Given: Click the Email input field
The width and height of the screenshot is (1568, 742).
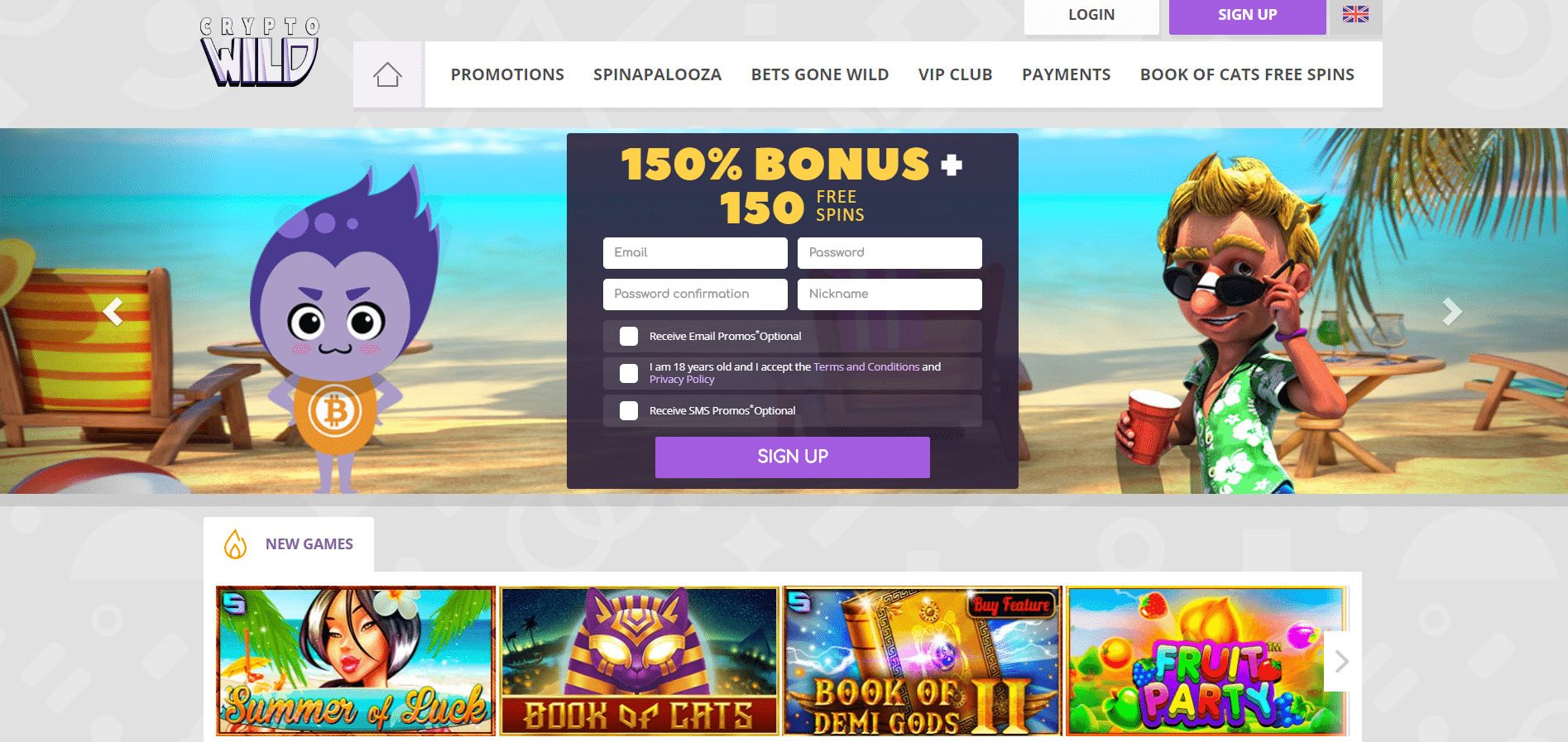Looking at the screenshot, I should 695,253.
